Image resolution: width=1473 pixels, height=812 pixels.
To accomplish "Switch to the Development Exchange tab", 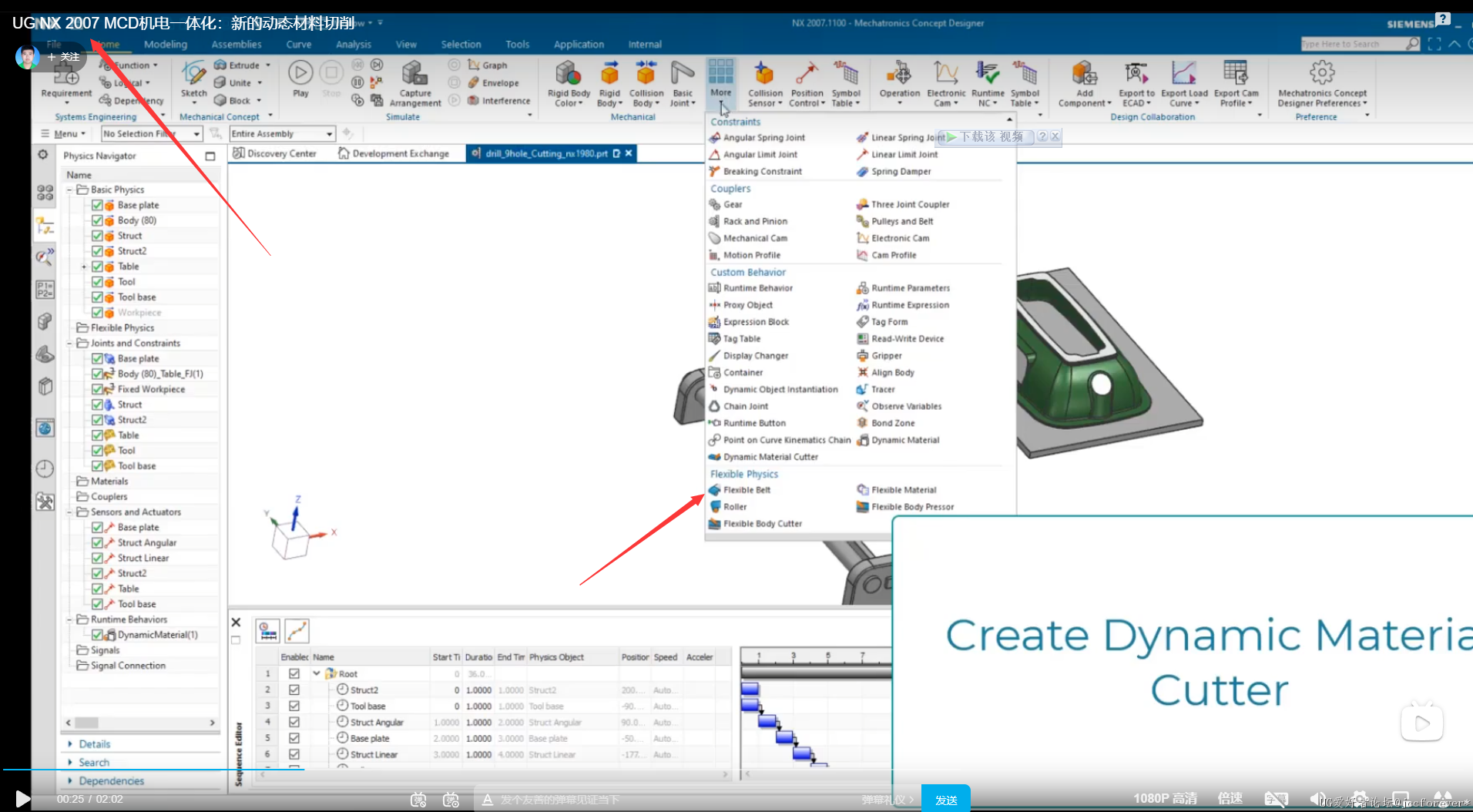I will (x=394, y=153).
